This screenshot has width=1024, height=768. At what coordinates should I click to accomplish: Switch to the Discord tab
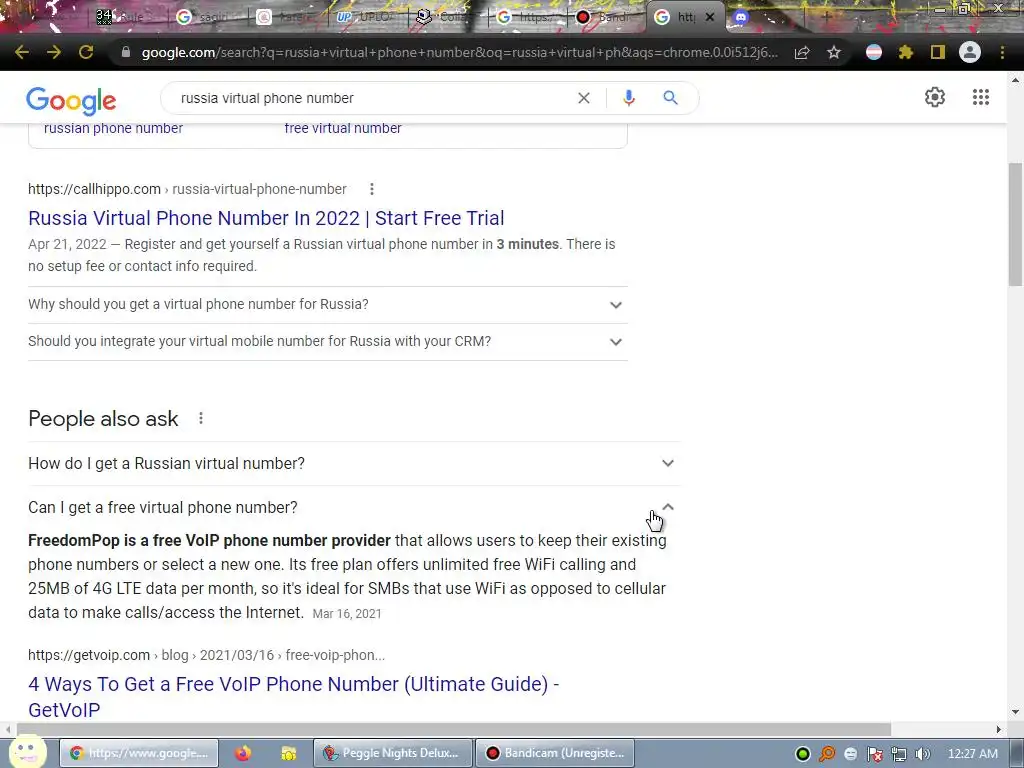point(741,17)
